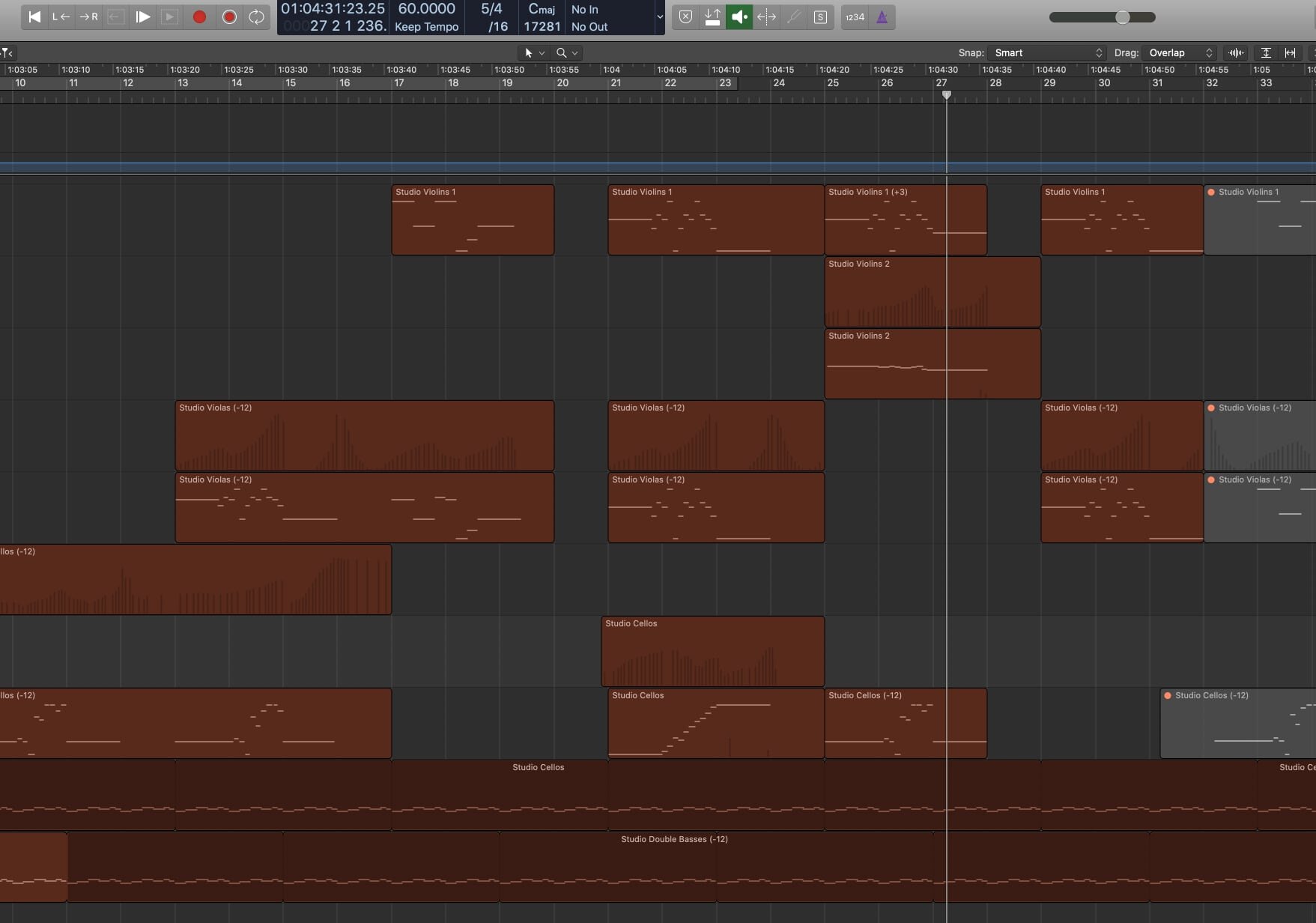Open the Left-click pointer tool menu

pos(534,52)
